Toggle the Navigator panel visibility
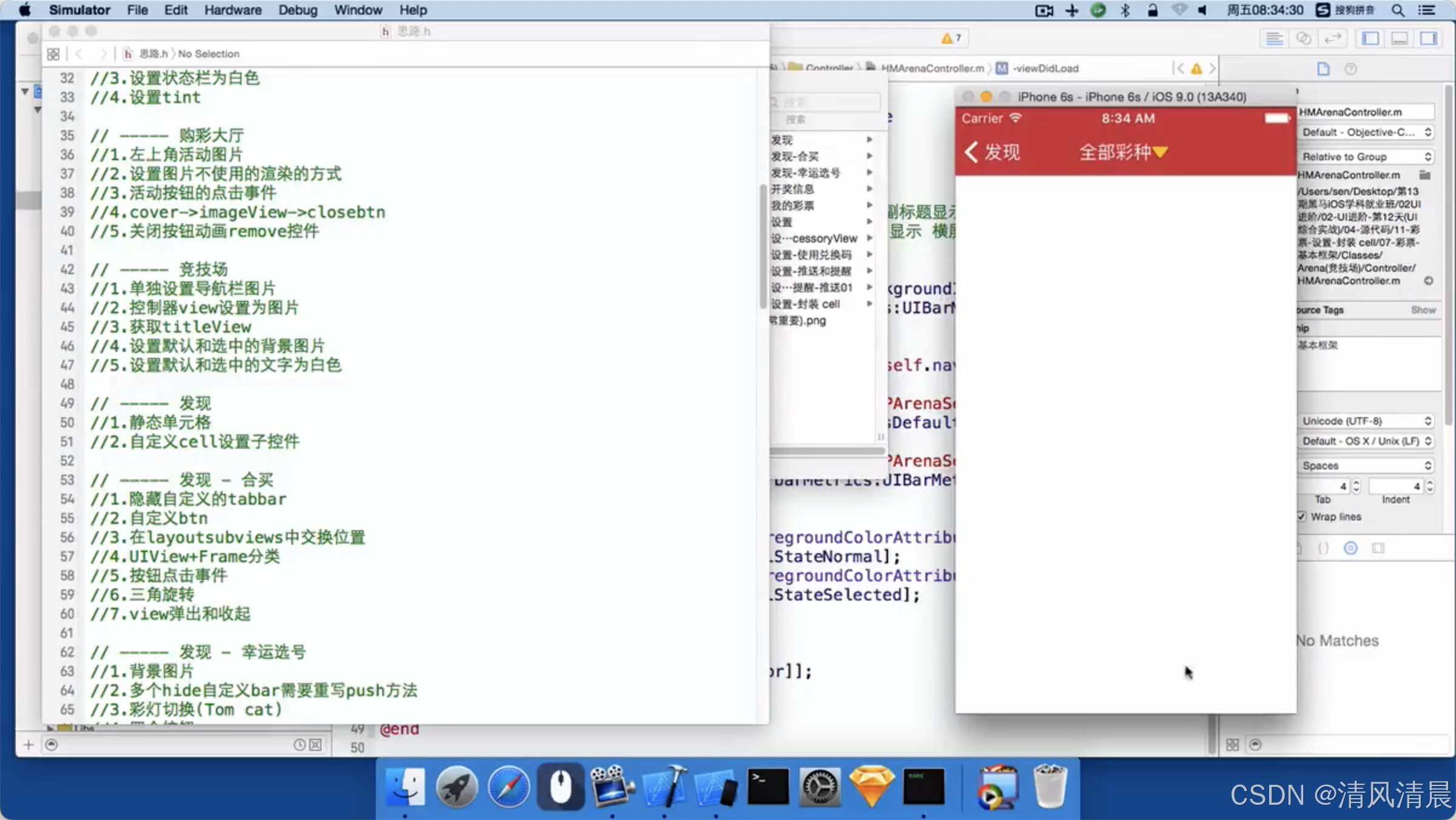Image resolution: width=1456 pixels, height=820 pixels. click(1370, 39)
